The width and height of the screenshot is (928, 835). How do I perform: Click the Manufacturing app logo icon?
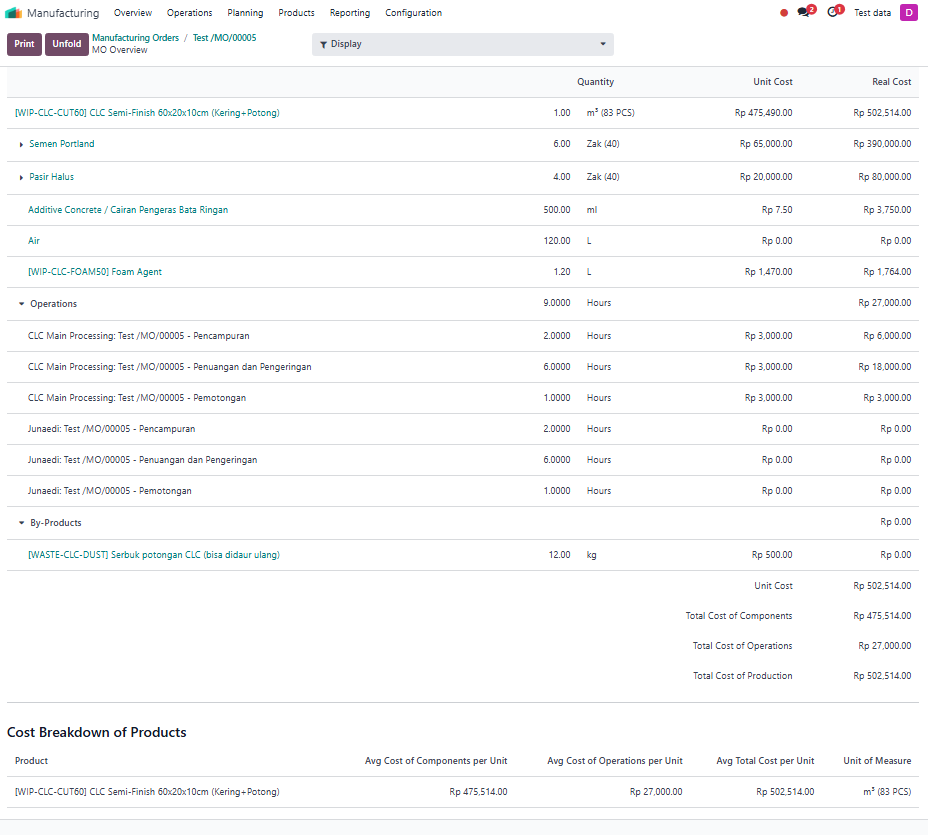[13, 12]
